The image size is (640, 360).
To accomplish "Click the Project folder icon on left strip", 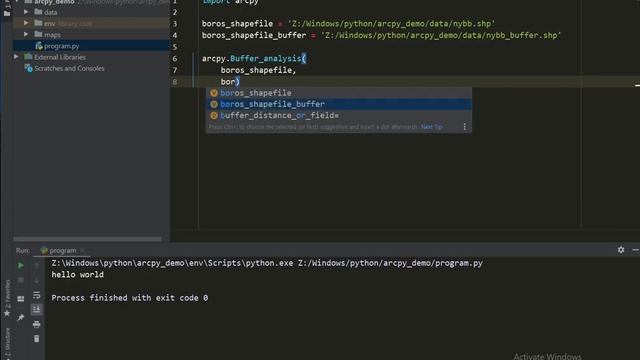I will (7, 13).
